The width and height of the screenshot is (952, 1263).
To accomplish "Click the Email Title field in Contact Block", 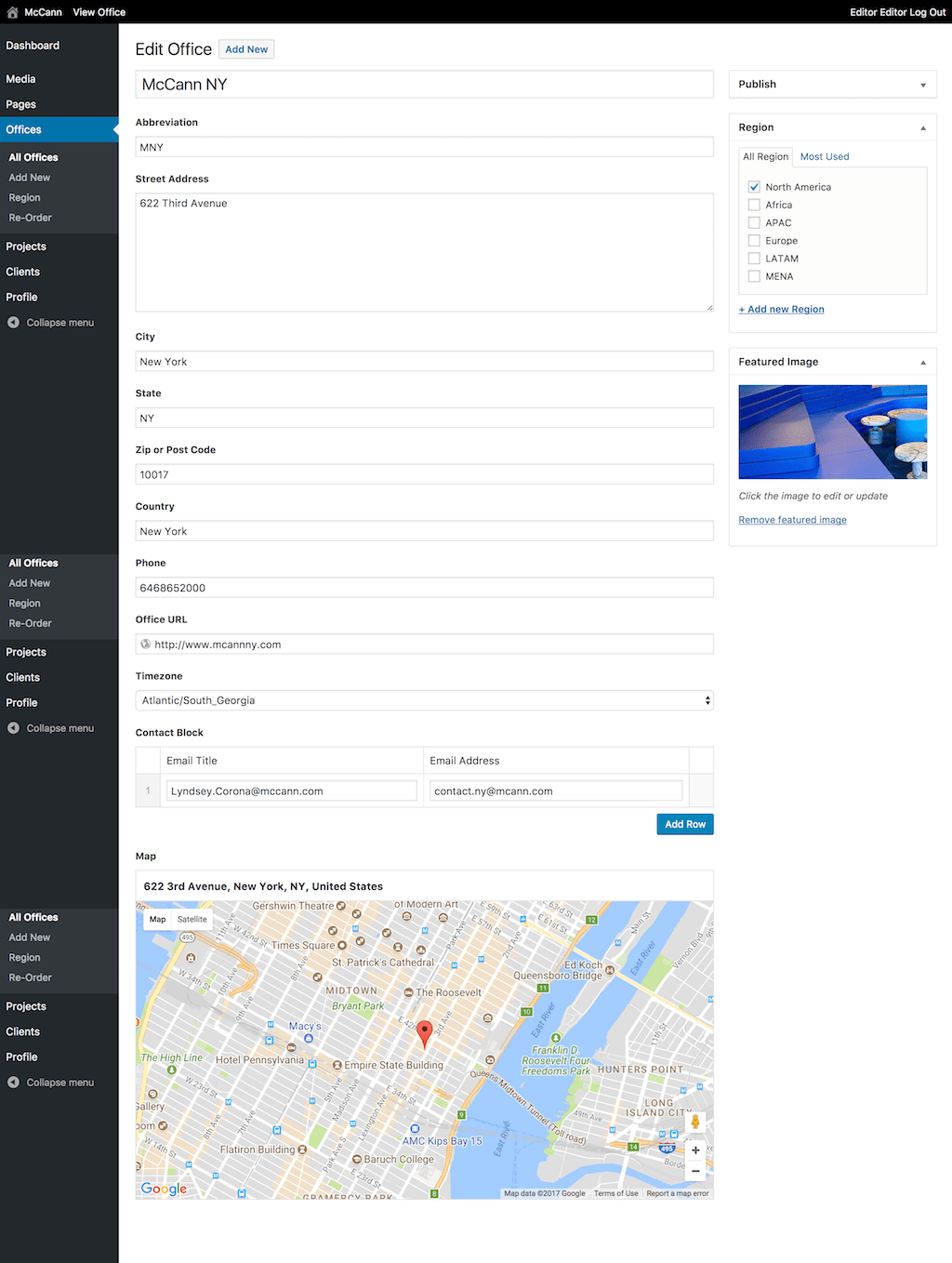I will point(292,791).
